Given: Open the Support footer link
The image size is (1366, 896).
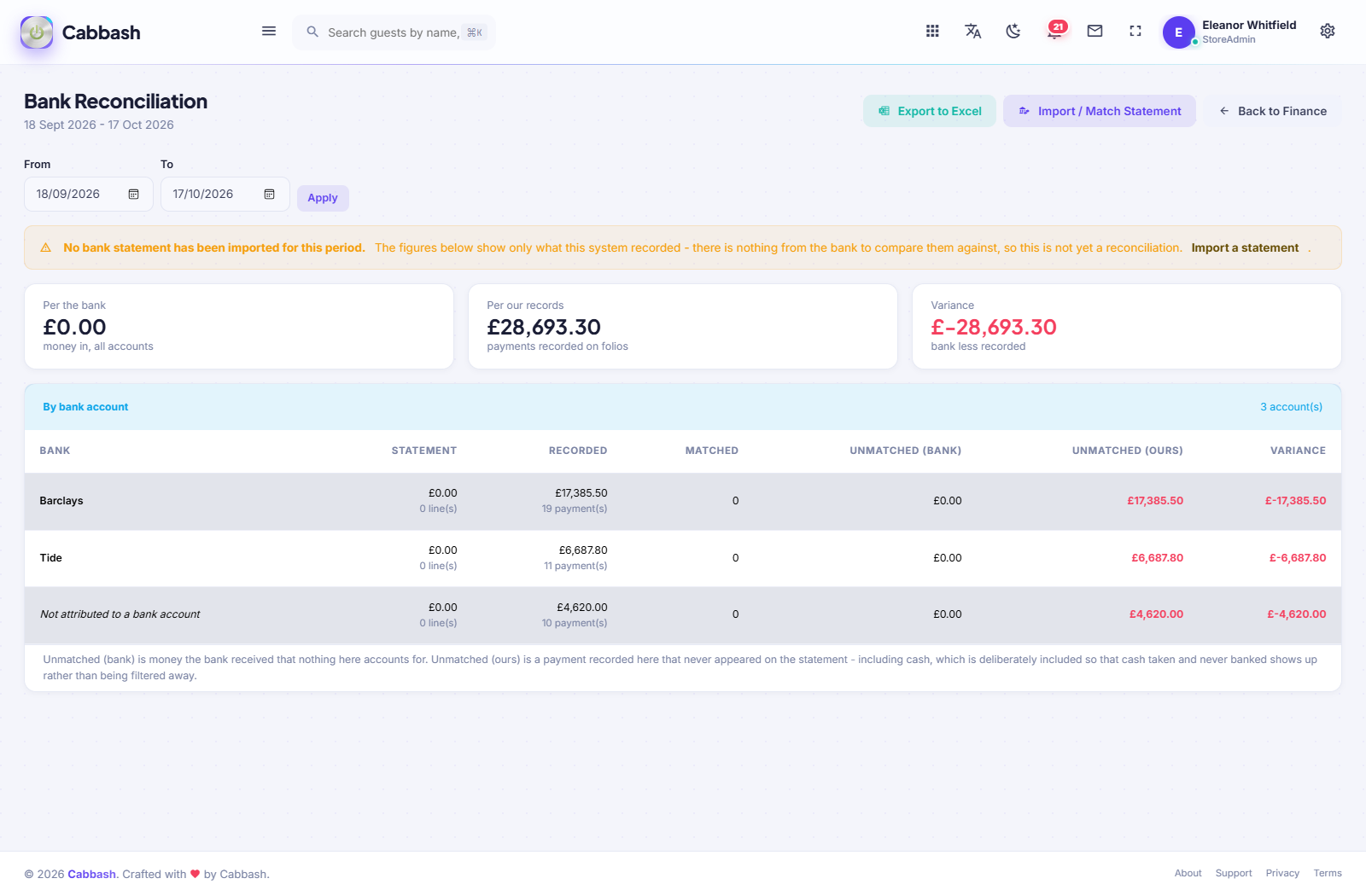Looking at the screenshot, I should [1234, 874].
